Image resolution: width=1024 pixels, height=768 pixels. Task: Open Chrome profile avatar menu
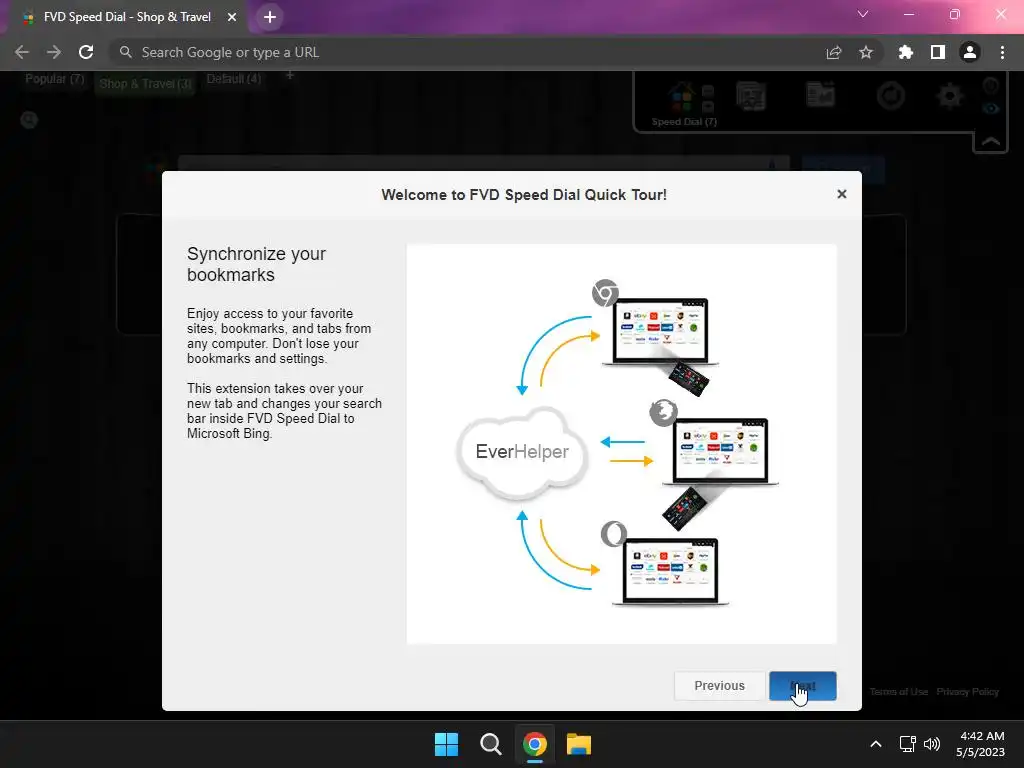[x=970, y=52]
